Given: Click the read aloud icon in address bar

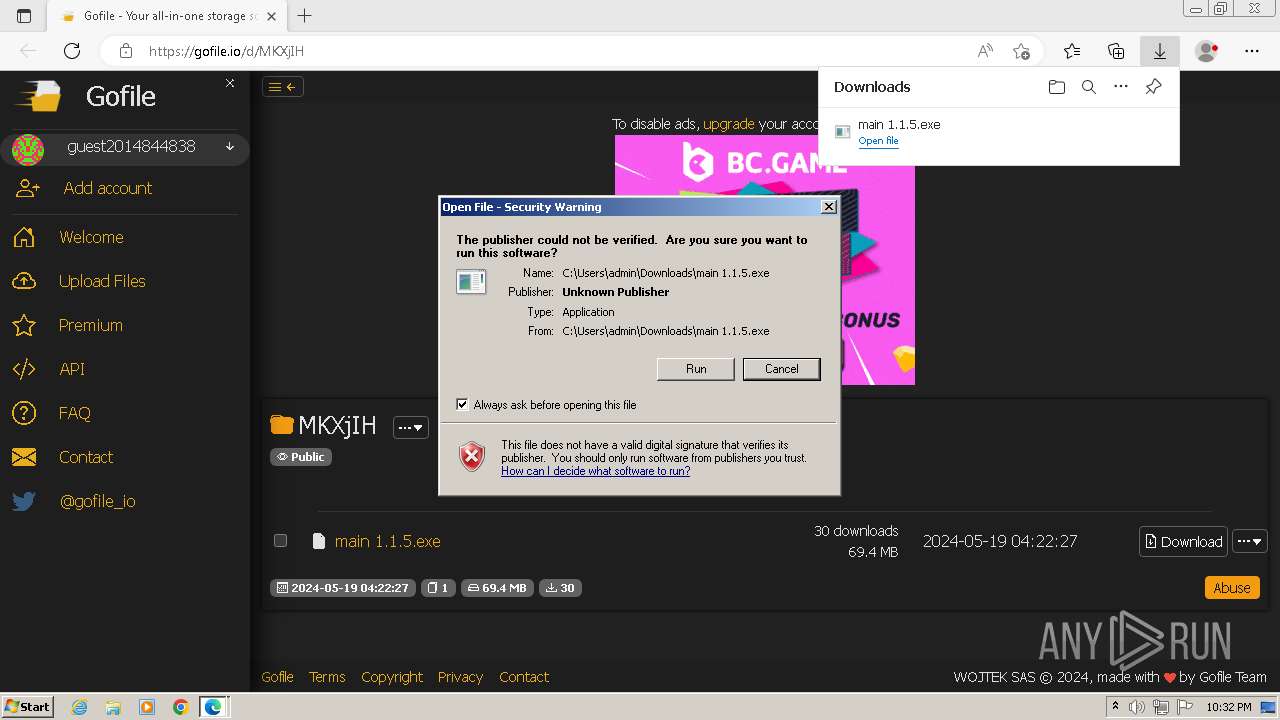Looking at the screenshot, I should coord(985,51).
